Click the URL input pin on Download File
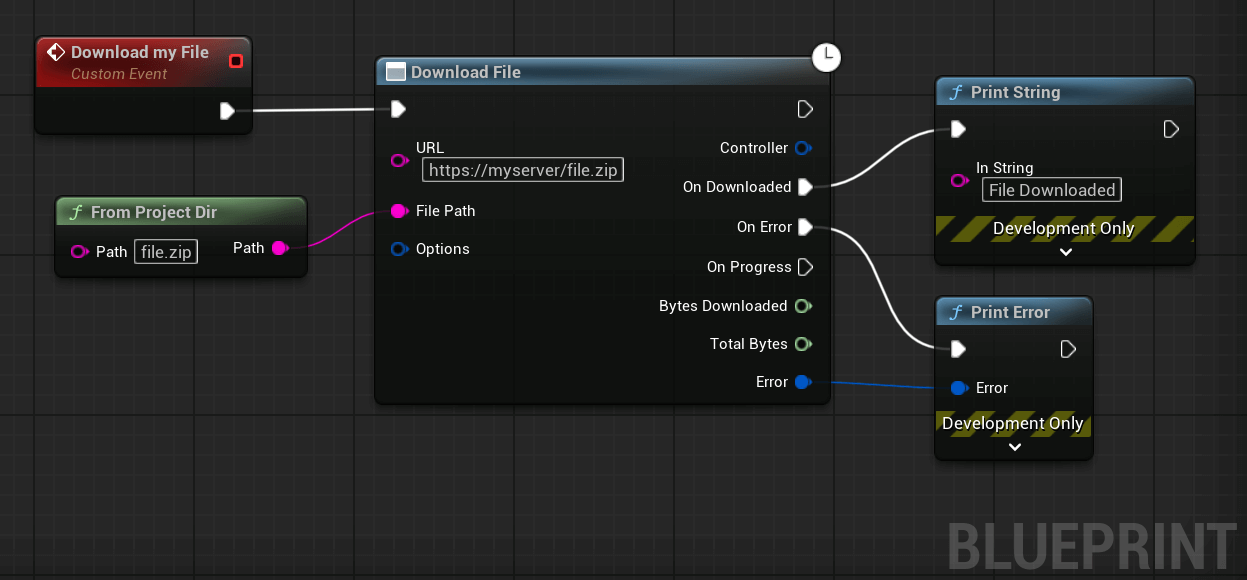Viewport: 1247px width, 580px height. tap(399, 160)
